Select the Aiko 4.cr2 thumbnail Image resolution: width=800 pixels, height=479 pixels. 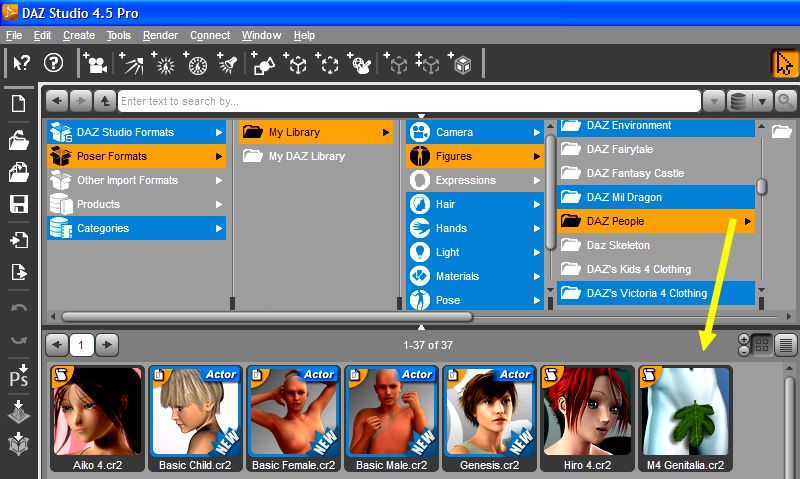(97, 418)
